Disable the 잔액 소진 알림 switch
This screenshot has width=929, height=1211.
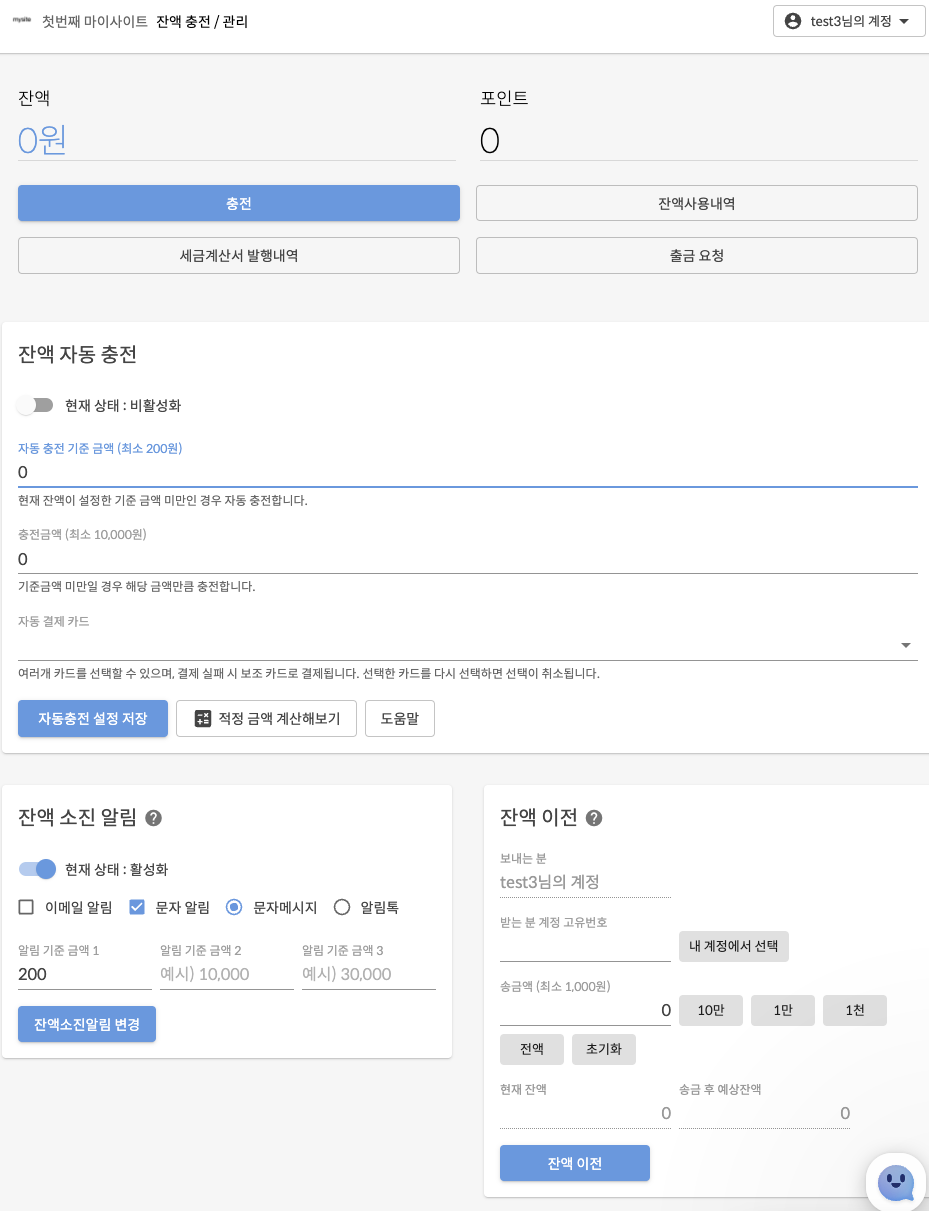tap(37, 869)
